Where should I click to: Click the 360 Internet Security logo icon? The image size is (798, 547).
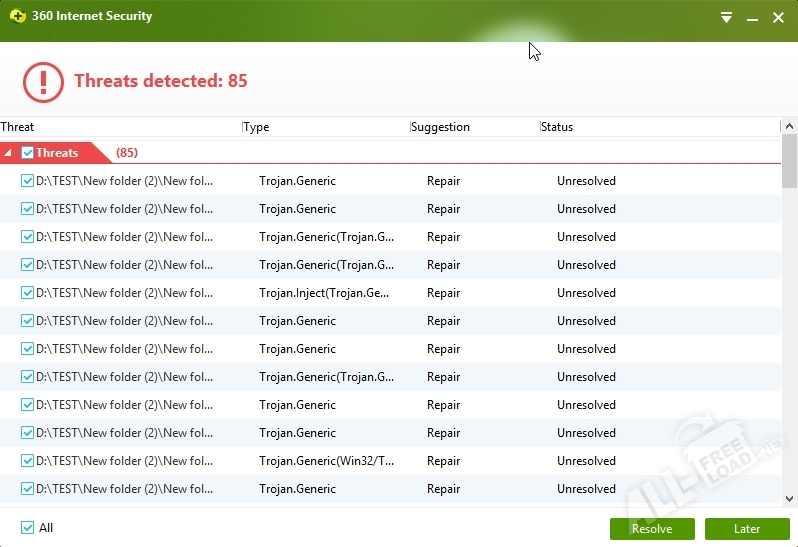[17, 17]
